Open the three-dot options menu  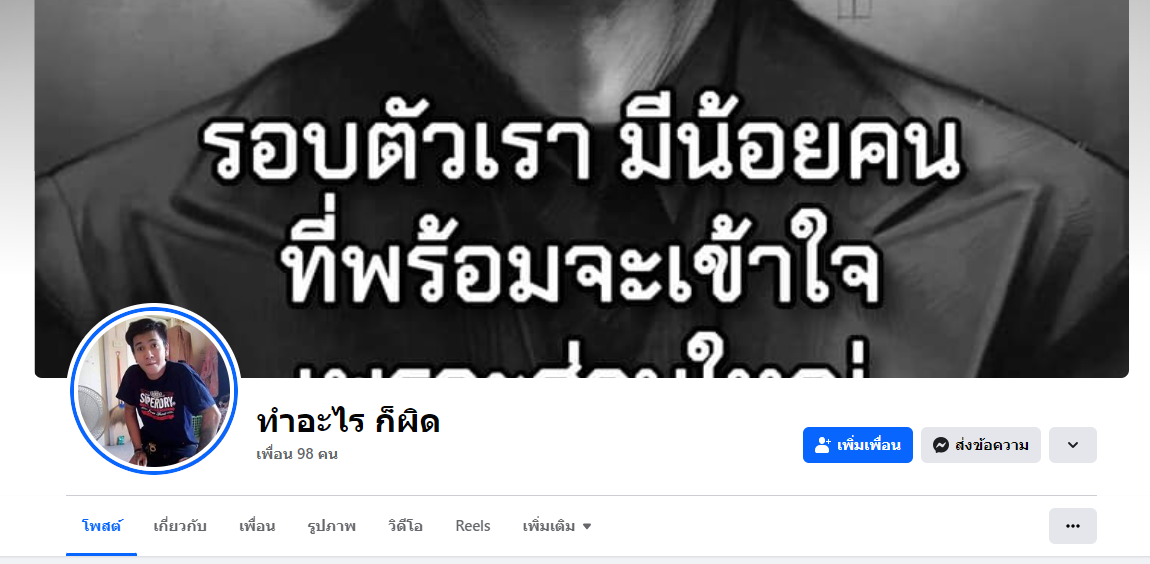point(1072,526)
